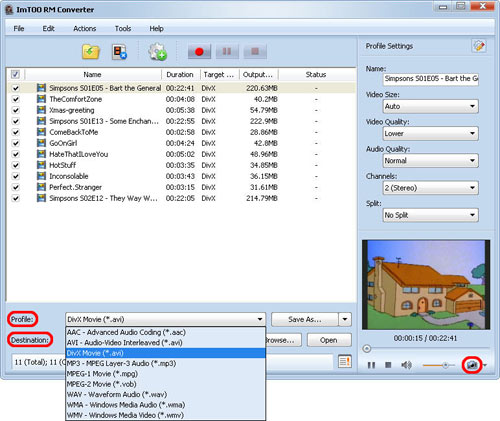This screenshot has height=421, width=500.
Task: Click the Save As... button
Action: tap(305, 319)
